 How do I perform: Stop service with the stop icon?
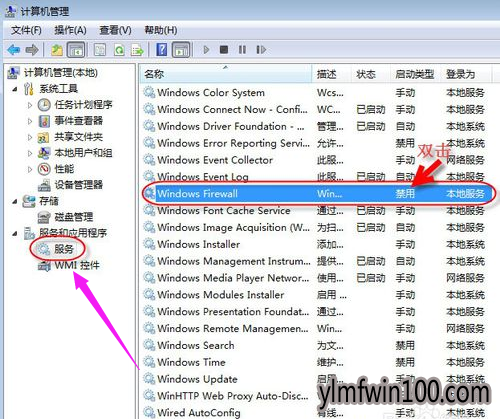224,50
